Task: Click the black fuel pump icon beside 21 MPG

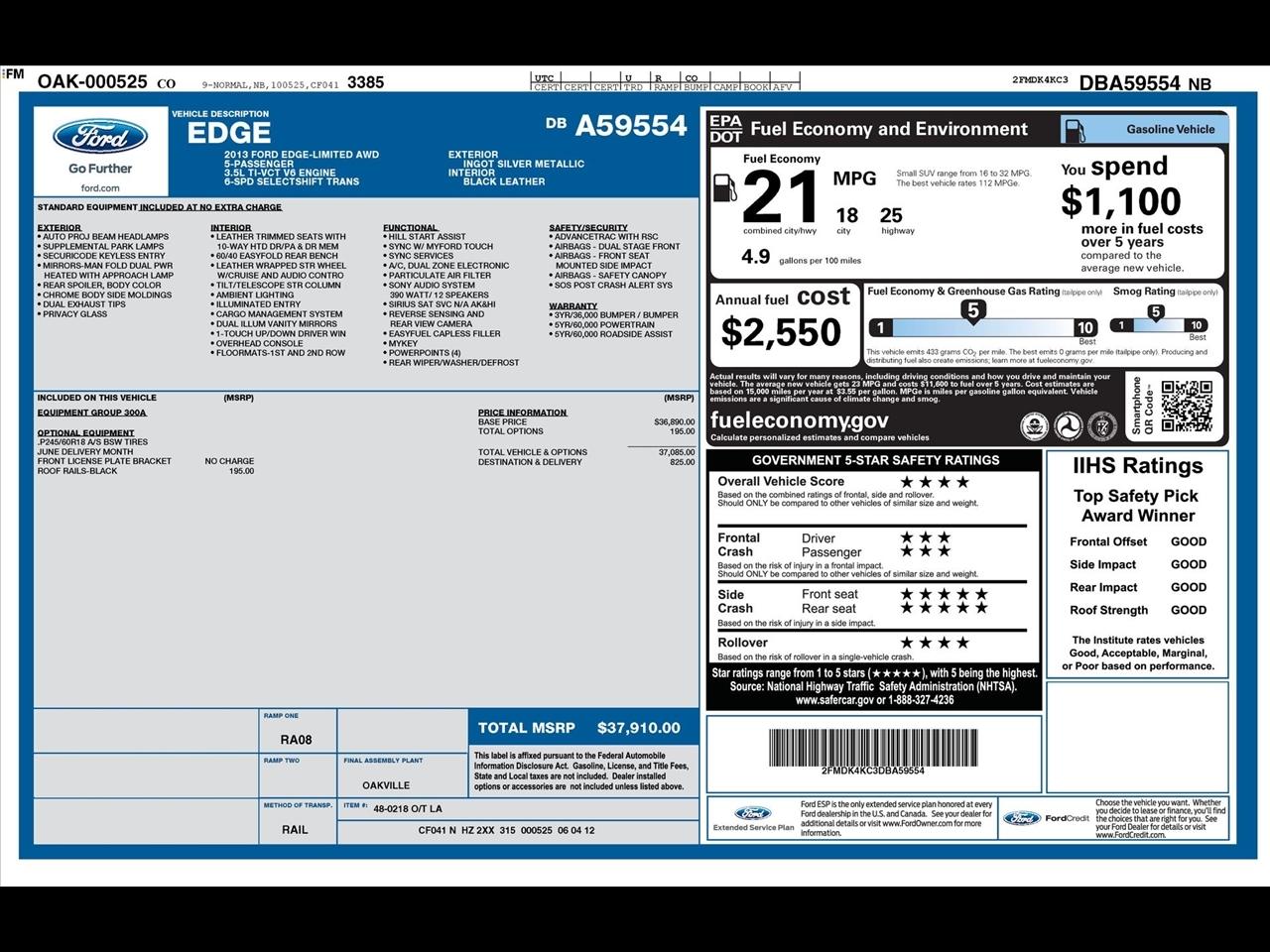Action: coord(725,186)
